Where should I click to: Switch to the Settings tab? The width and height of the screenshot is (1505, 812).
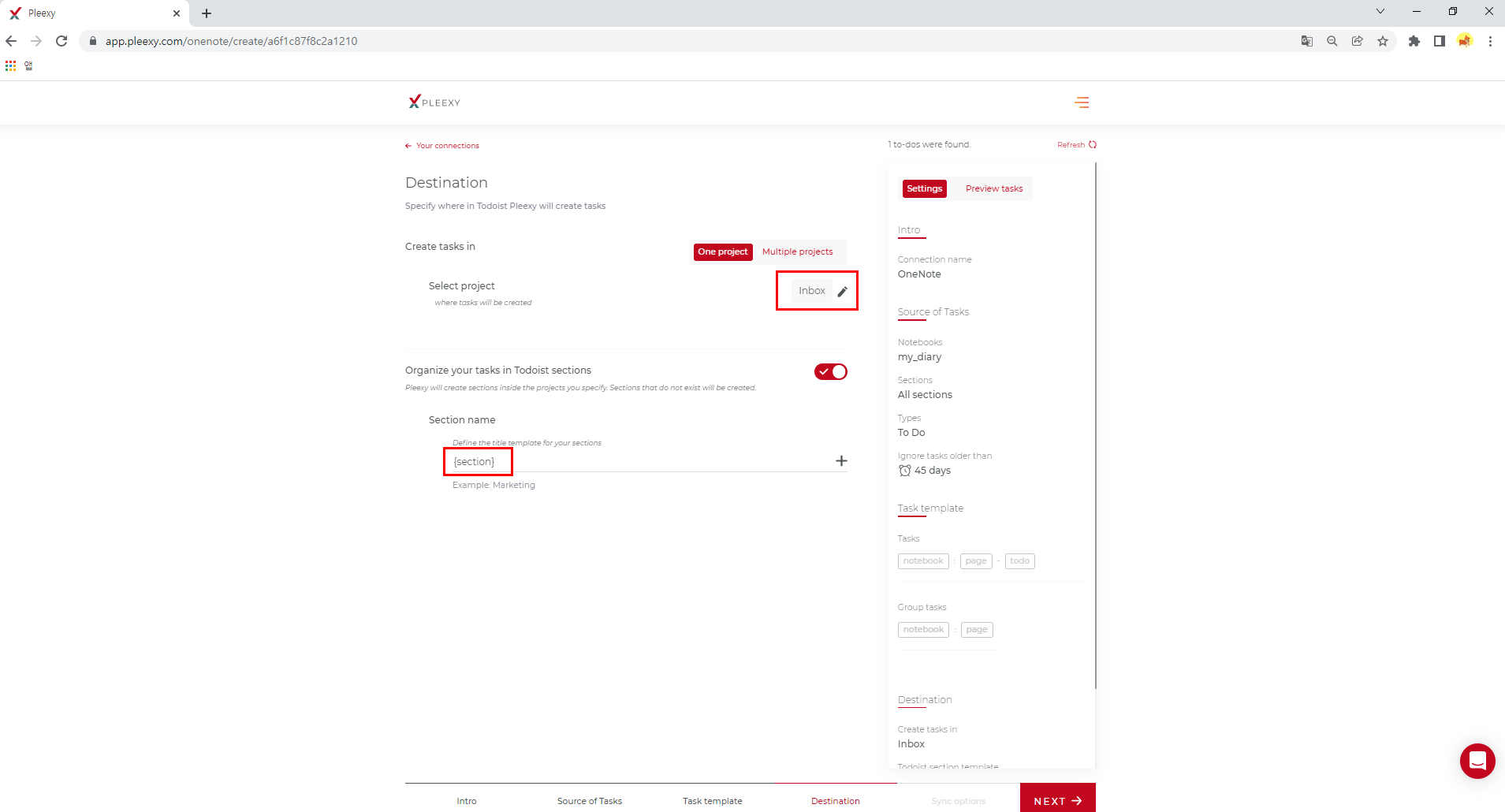(x=925, y=189)
